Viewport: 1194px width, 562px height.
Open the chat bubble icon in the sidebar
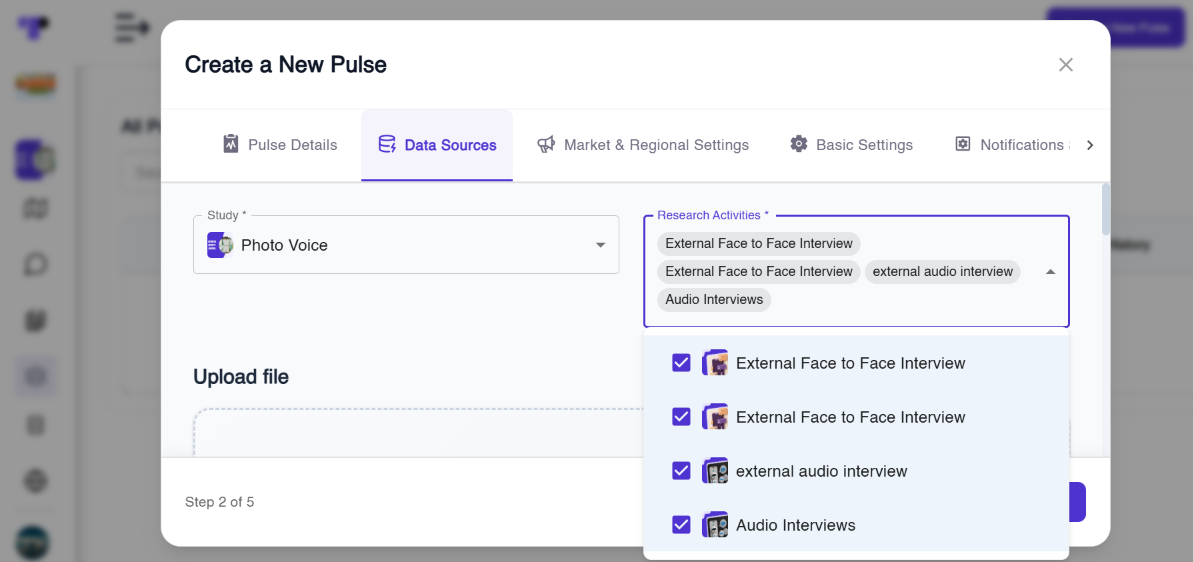tap(35, 264)
